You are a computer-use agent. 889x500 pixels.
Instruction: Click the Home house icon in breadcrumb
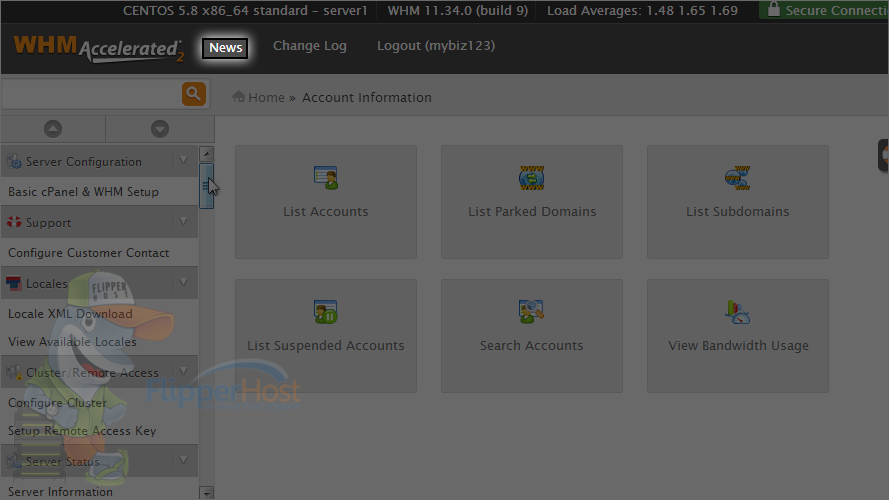(x=239, y=97)
